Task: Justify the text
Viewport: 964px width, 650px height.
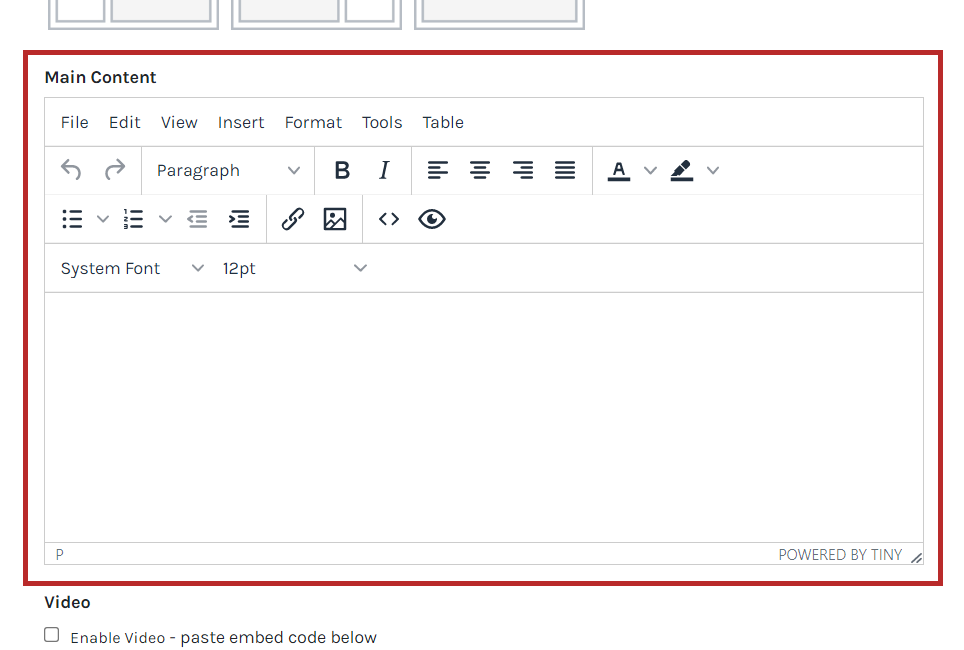Action: (565, 170)
